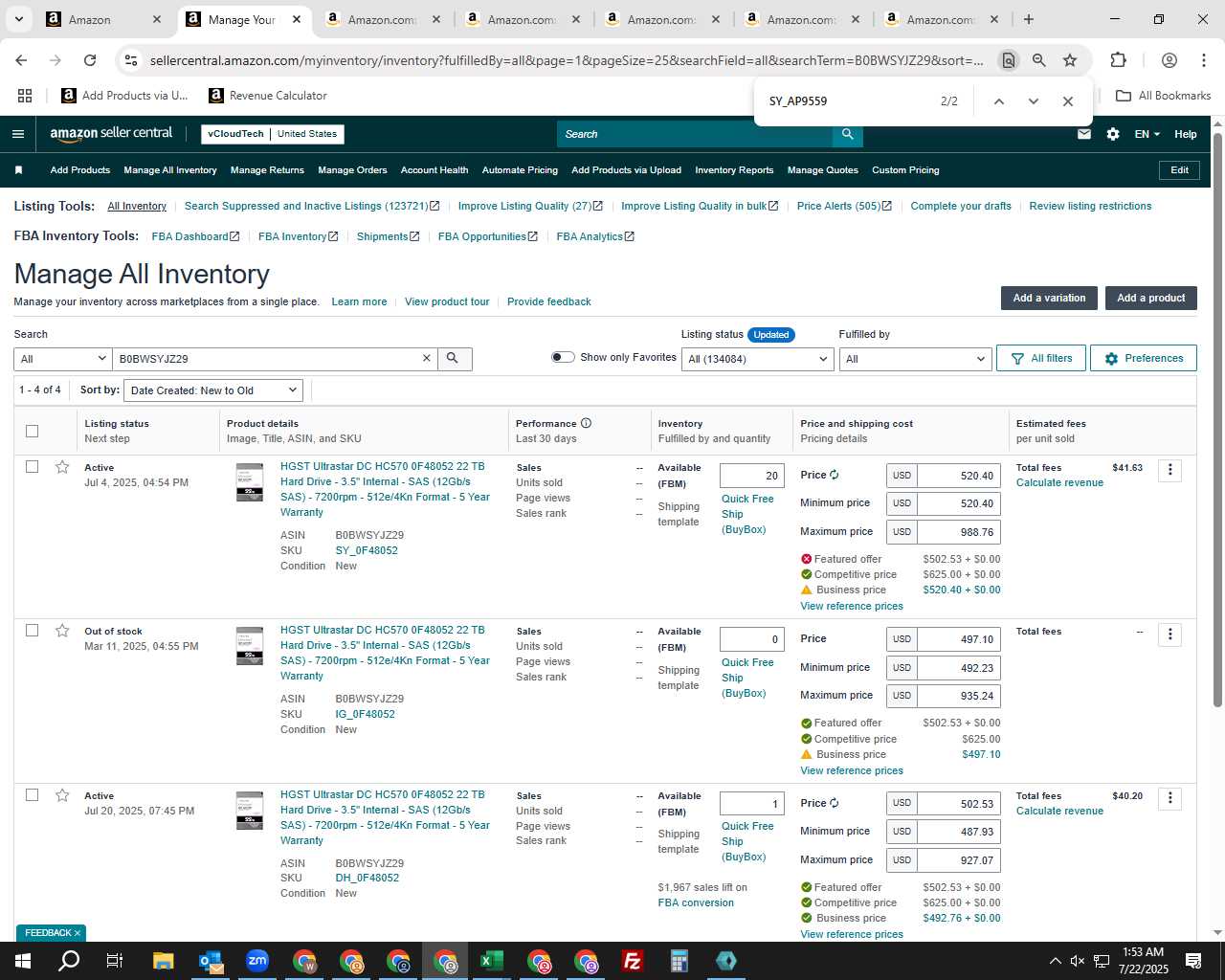The height and width of the screenshot is (980, 1225).
Task: Switch to the first Amazon browser tab
Action: (x=105, y=19)
